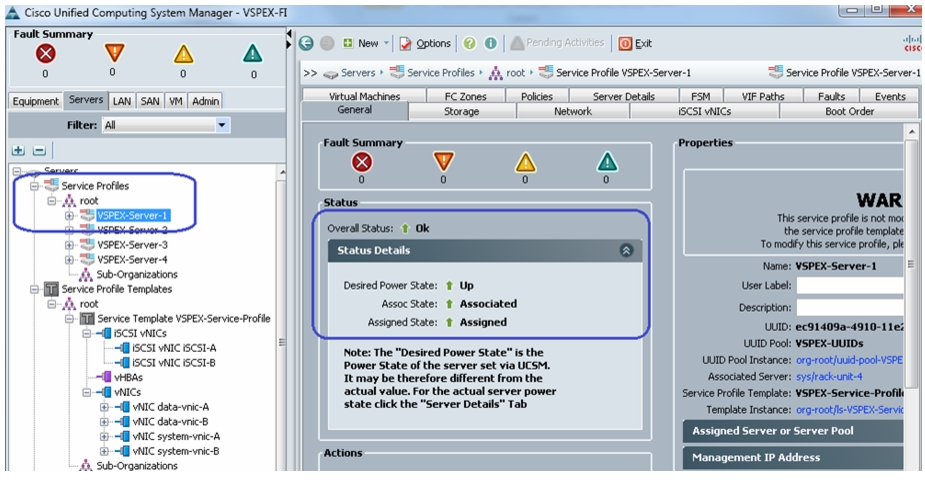Click the Description input field
This screenshot has height=483, width=925.
pyautogui.click(x=850, y=307)
